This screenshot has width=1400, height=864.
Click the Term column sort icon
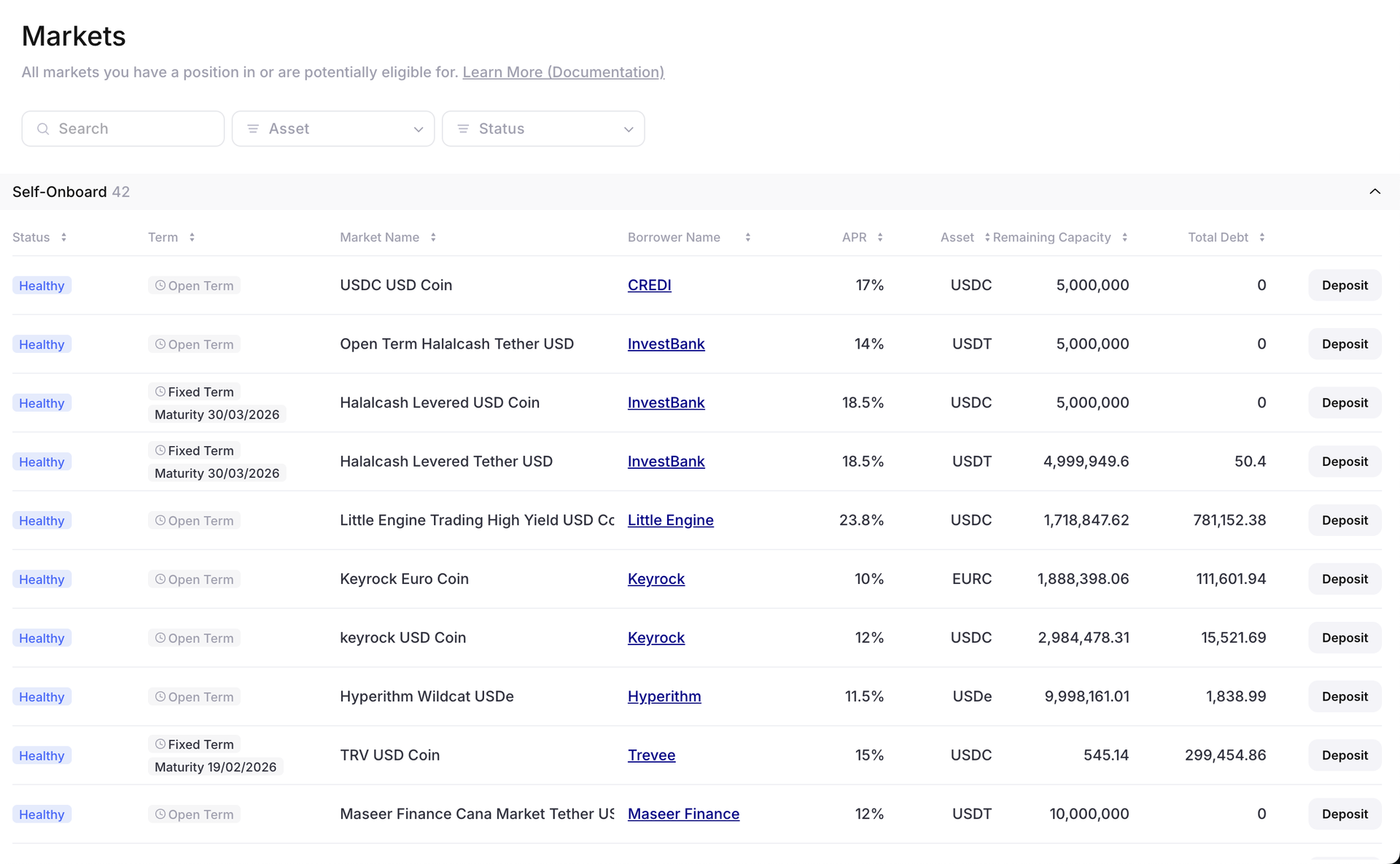tap(192, 237)
